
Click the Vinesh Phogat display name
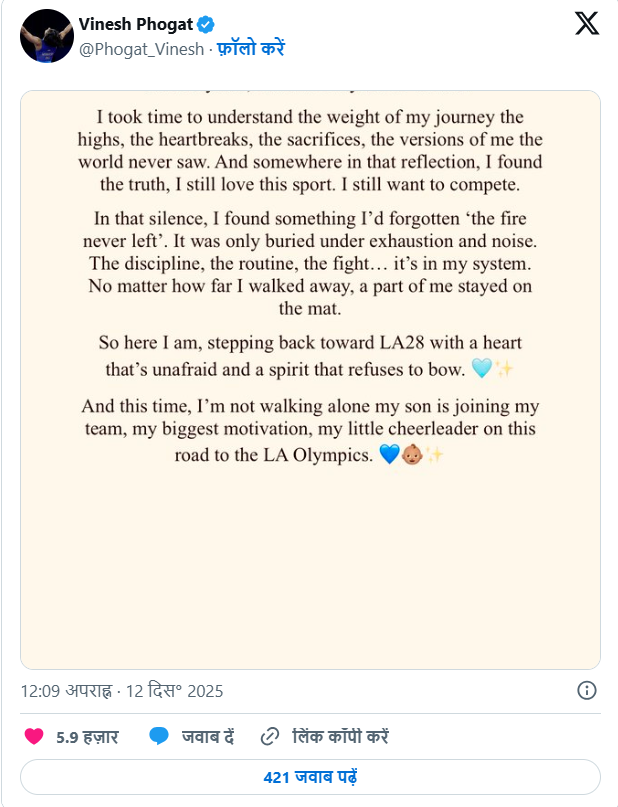135,25
